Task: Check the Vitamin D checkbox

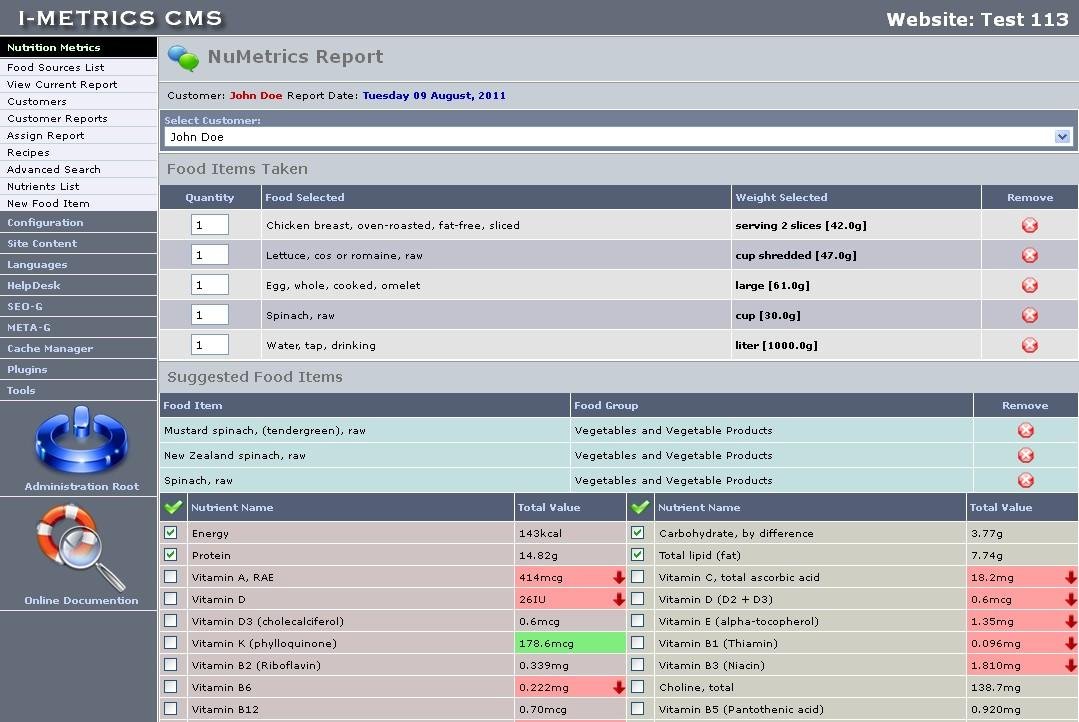Action: point(171,599)
